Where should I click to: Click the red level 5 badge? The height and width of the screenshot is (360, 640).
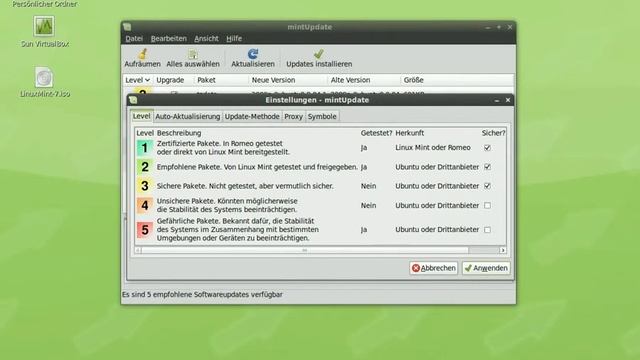[x=144, y=229]
